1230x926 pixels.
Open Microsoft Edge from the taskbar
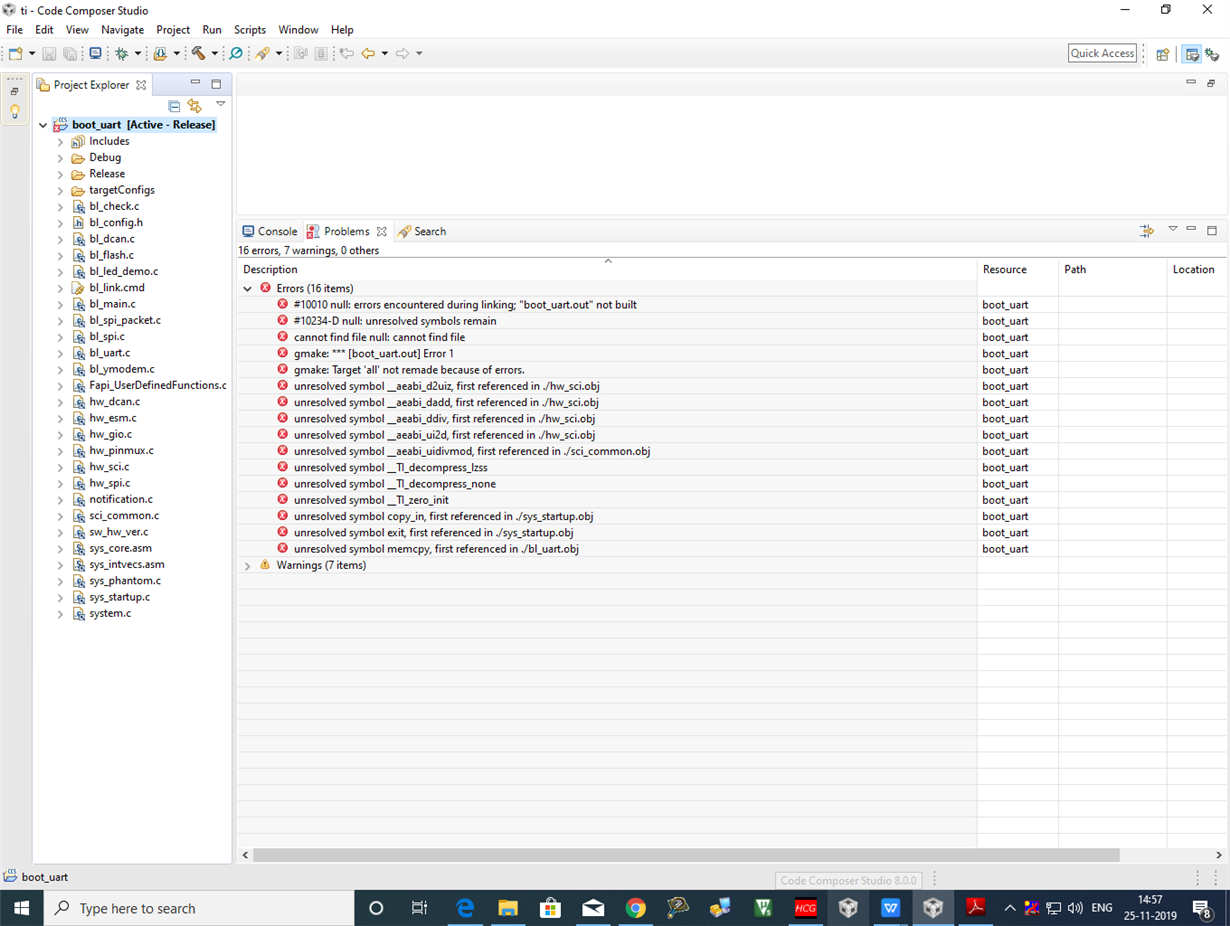[x=465, y=908]
